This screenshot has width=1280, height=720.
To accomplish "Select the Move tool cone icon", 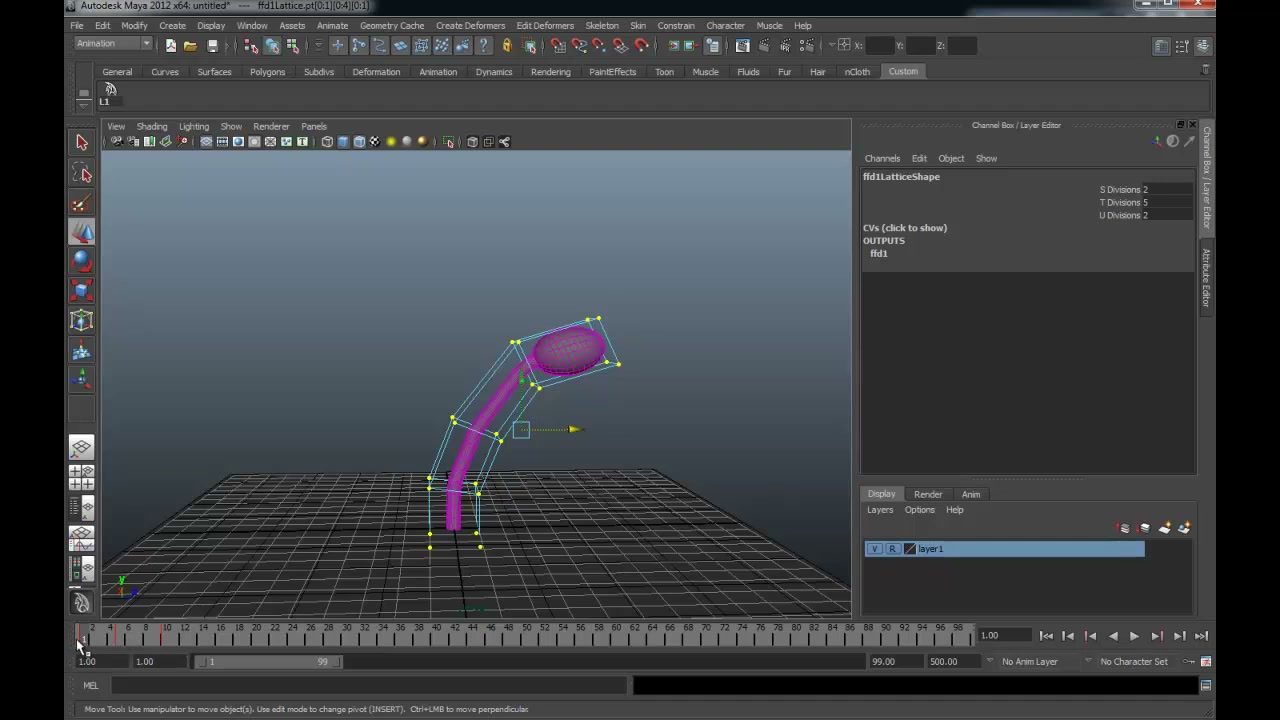I will point(82,233).
